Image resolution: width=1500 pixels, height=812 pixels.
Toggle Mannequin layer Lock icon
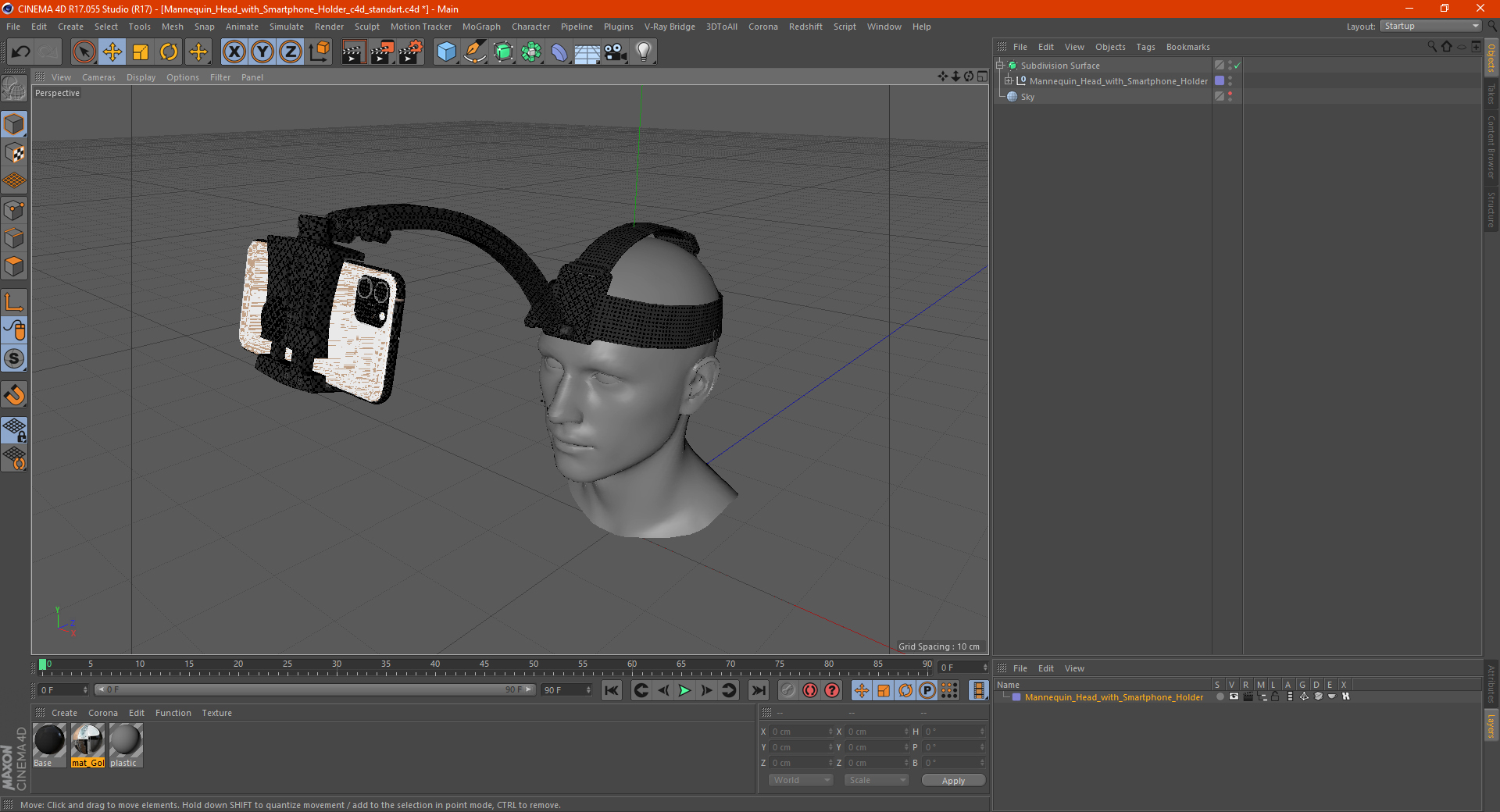[x=1275, y=696]
